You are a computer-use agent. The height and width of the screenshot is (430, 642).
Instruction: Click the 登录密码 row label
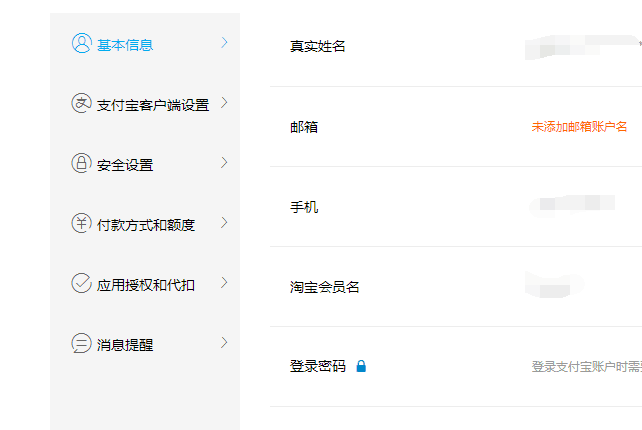tap(318, 366)
